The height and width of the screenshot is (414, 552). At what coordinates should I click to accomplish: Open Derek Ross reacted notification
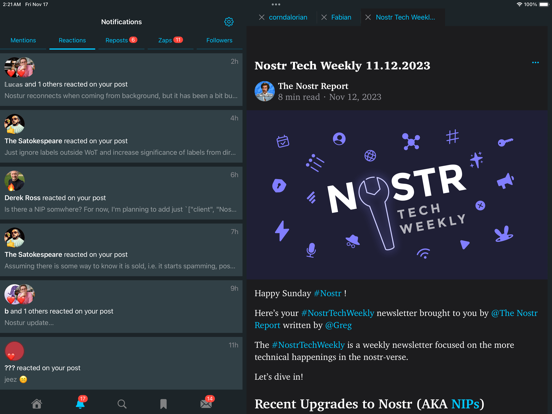tap(121, 193)
